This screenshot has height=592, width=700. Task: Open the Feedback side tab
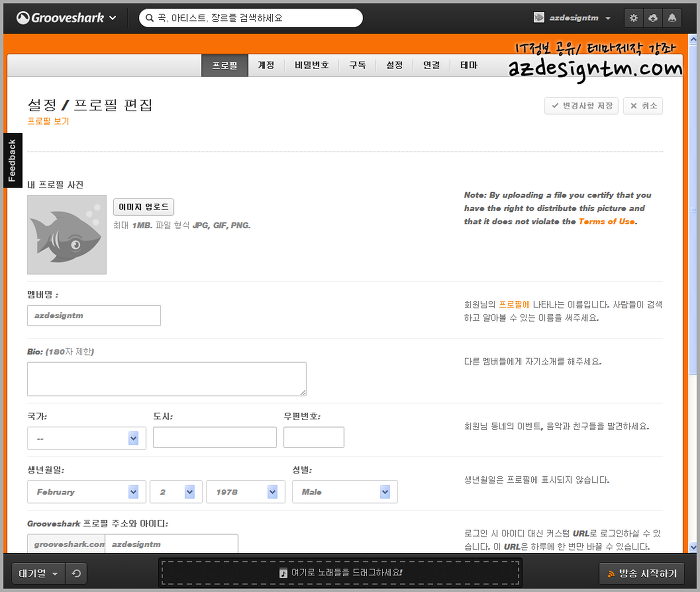pos(12,160)
